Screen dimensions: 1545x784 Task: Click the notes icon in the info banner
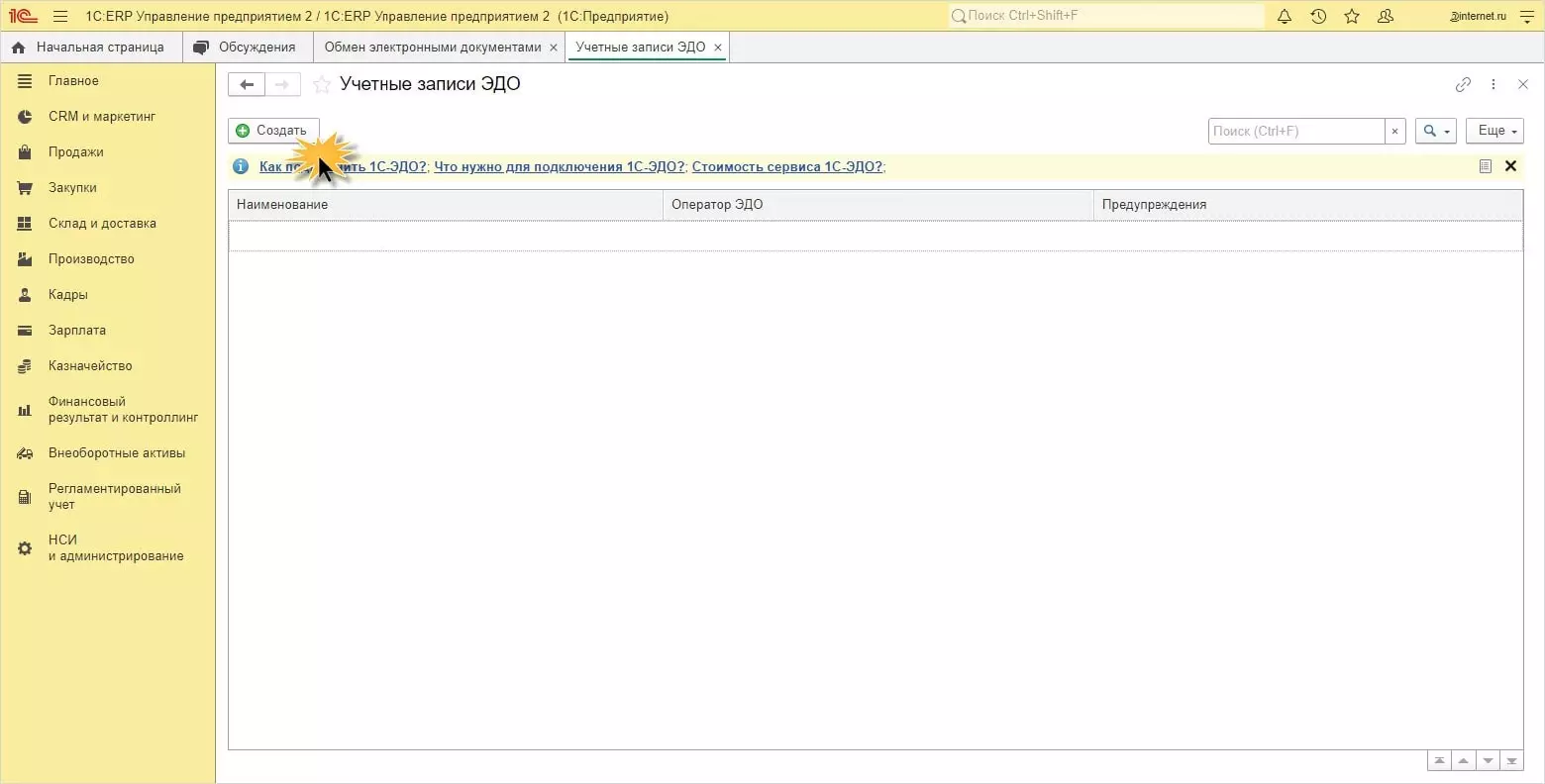1485,166
